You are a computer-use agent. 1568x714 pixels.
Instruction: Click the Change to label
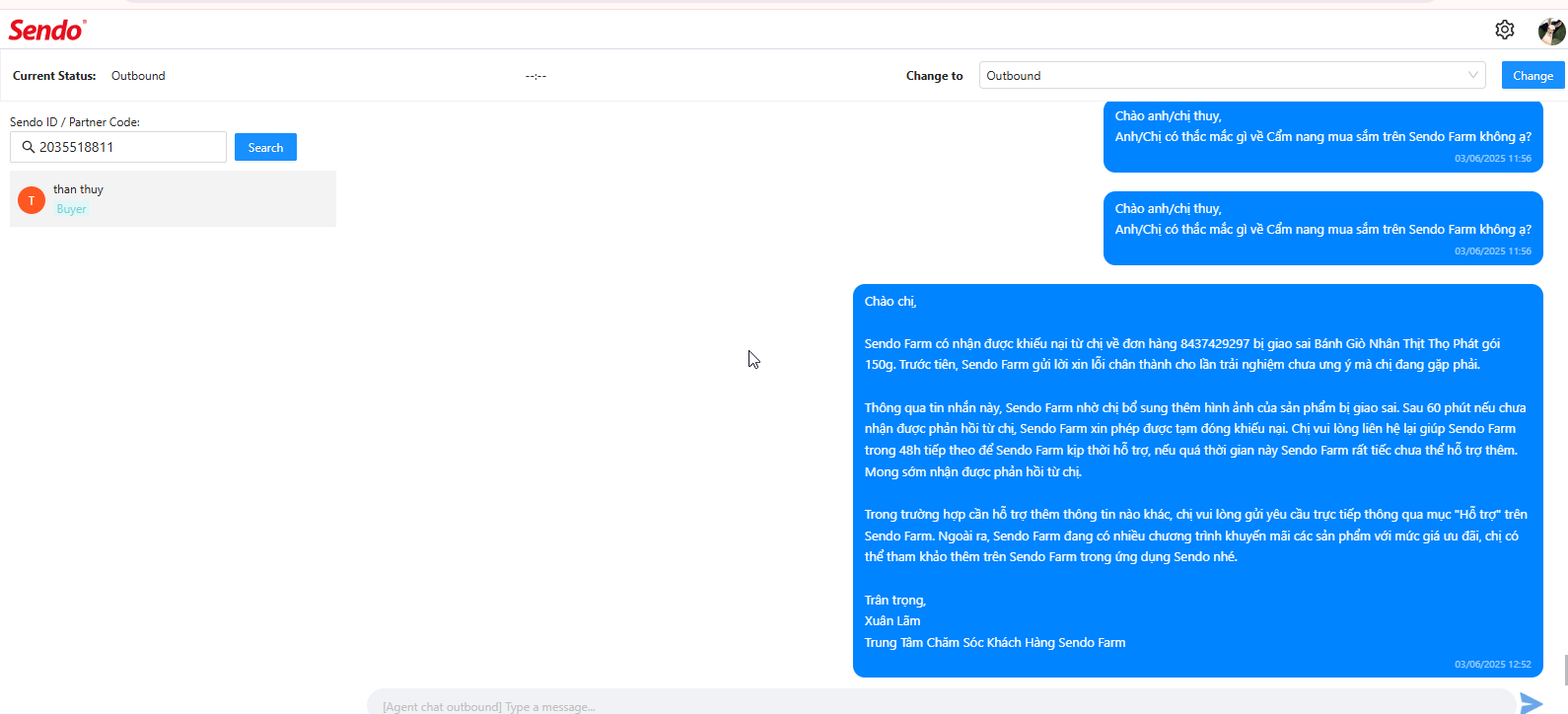tap(934, 76)
